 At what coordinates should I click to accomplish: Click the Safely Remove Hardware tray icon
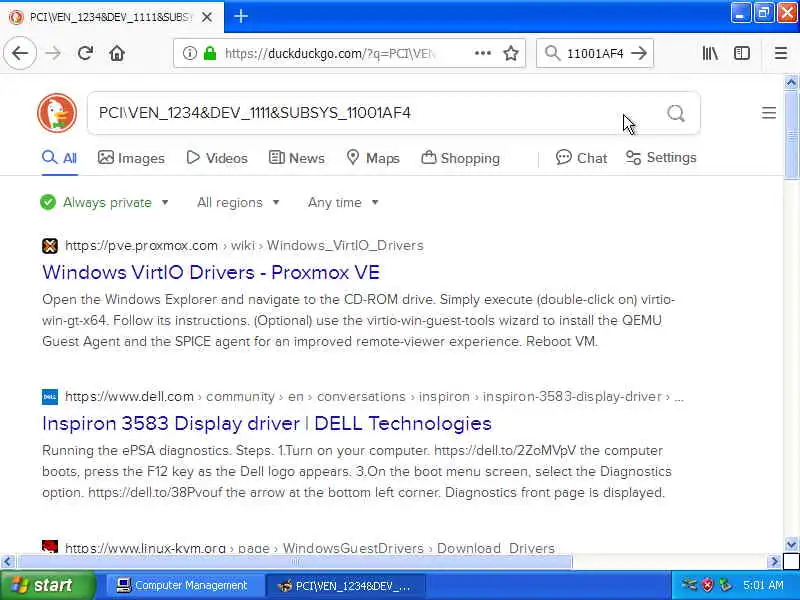[724, 585]
